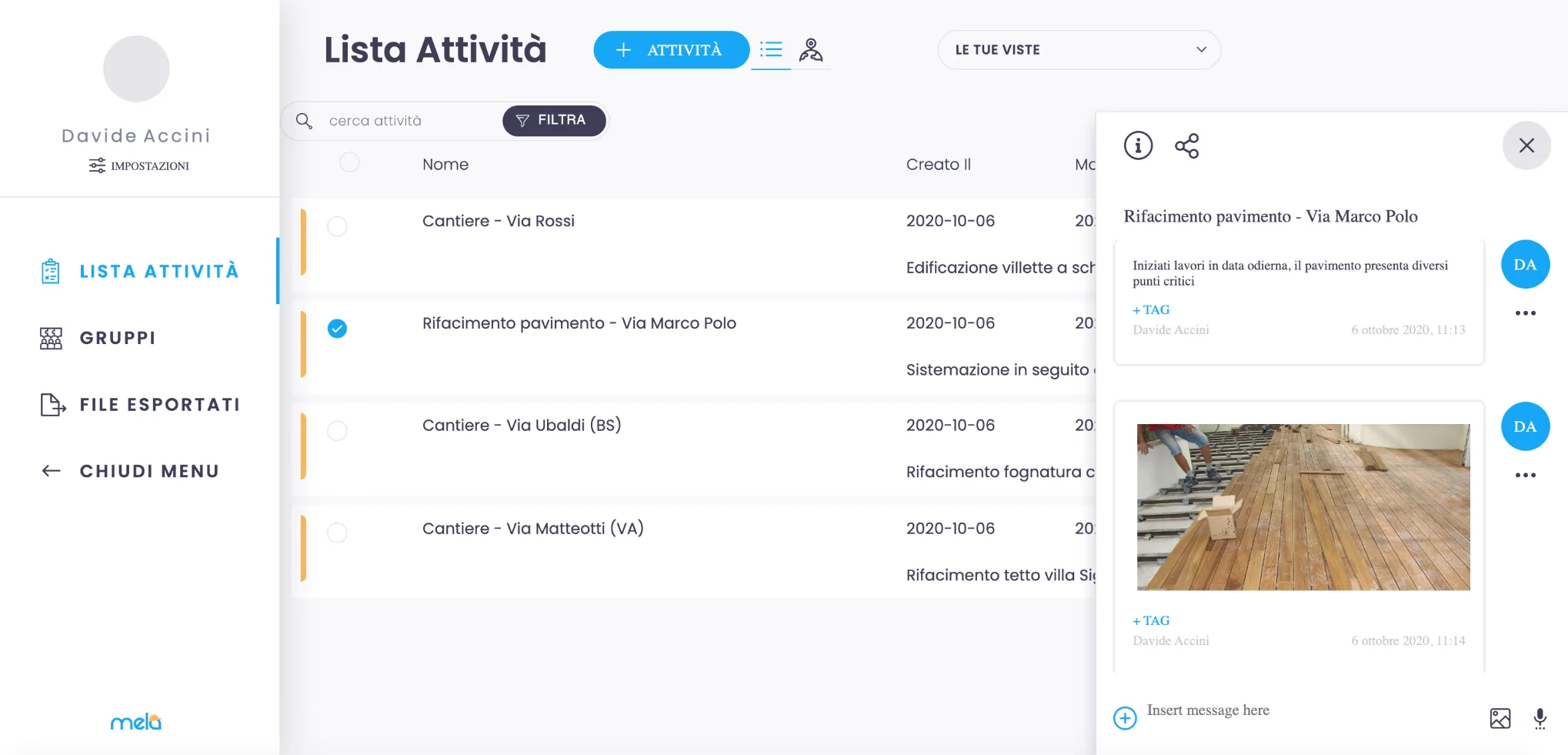Viewport: 1568px width, 755px height.
Task: Click the Filtra button
Action: click(x=553, y=121)
